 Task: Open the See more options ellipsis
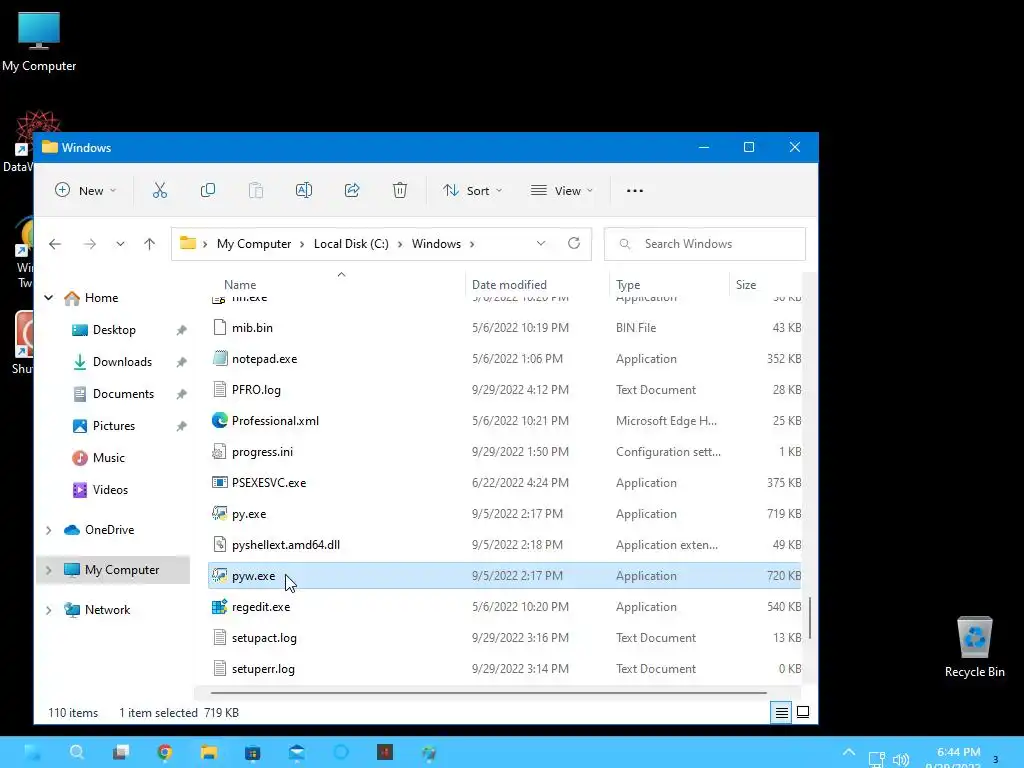point(635,191)
